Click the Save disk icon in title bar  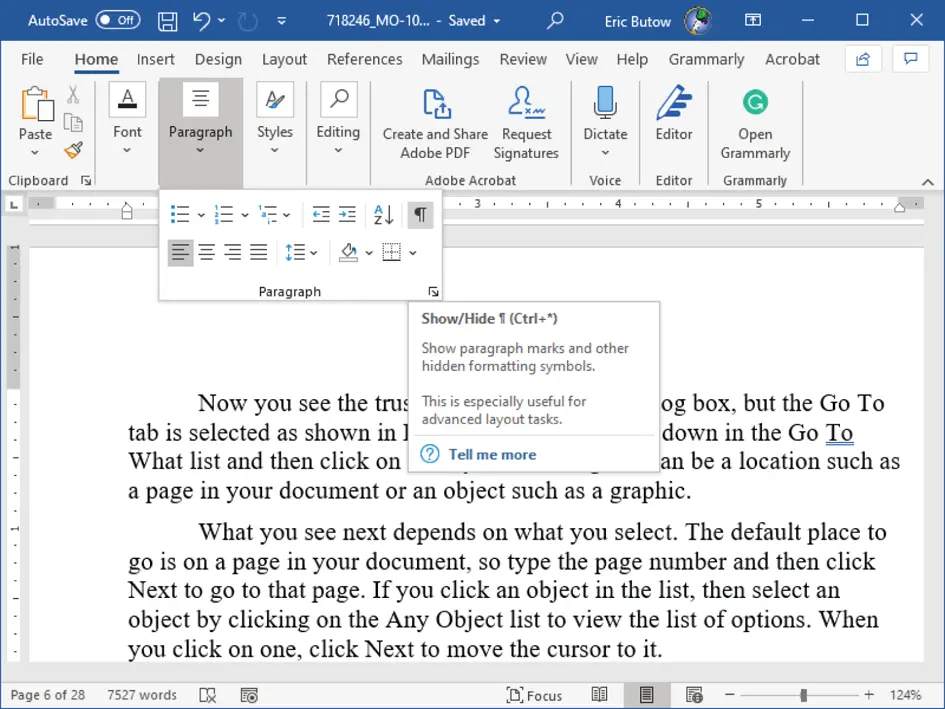[168, 21]
